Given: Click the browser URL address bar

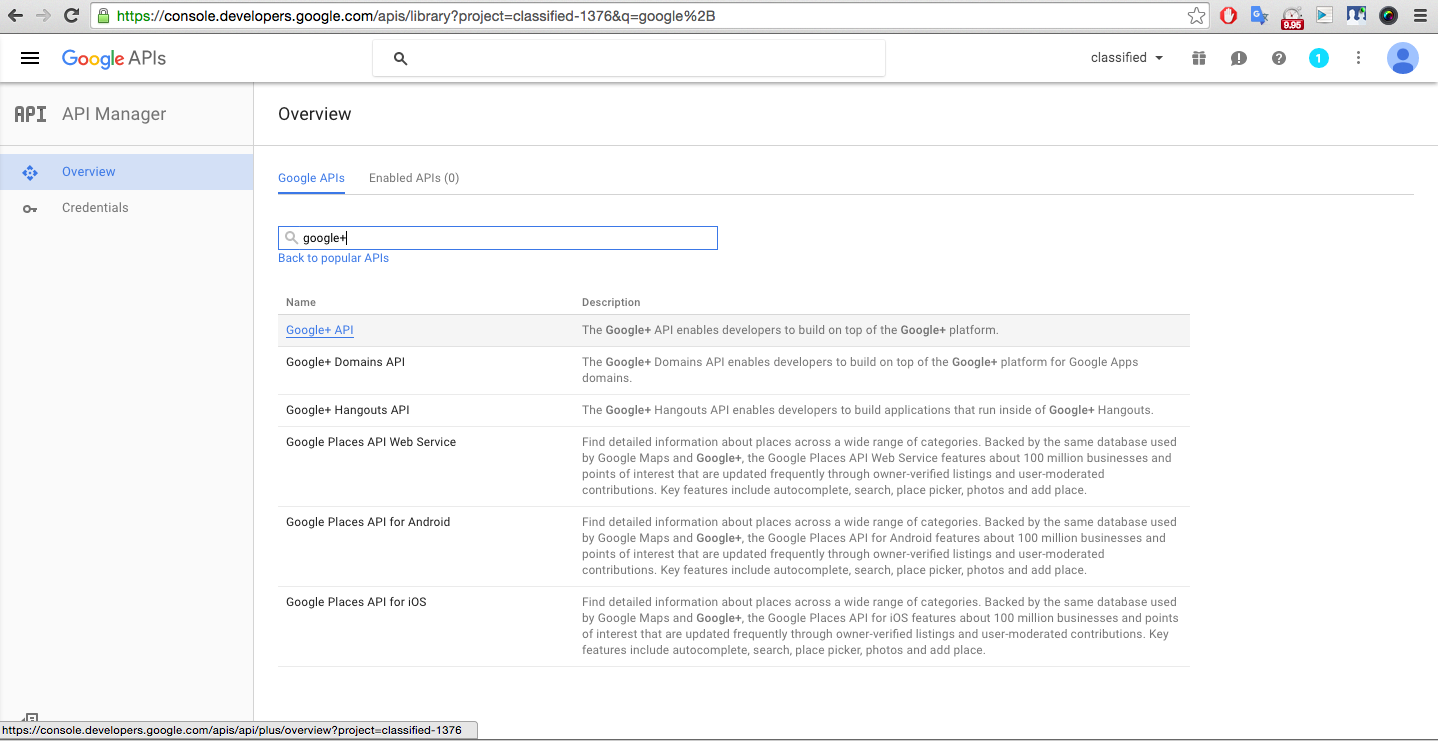Looking at the screenshot, I should click(648, 15).
